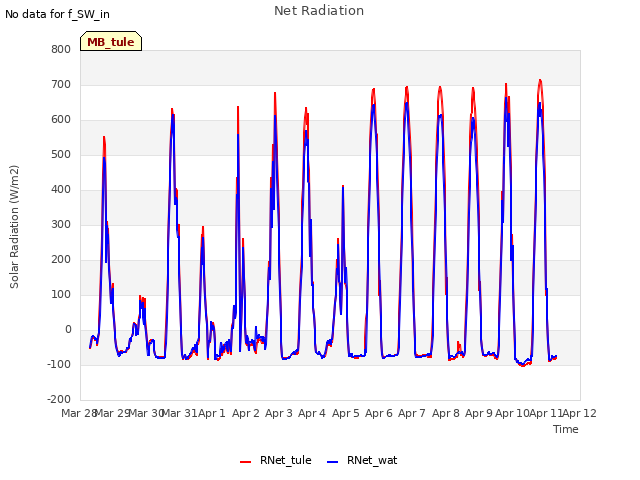Select the -100 y-axis tick label

[x=59, y=364]
